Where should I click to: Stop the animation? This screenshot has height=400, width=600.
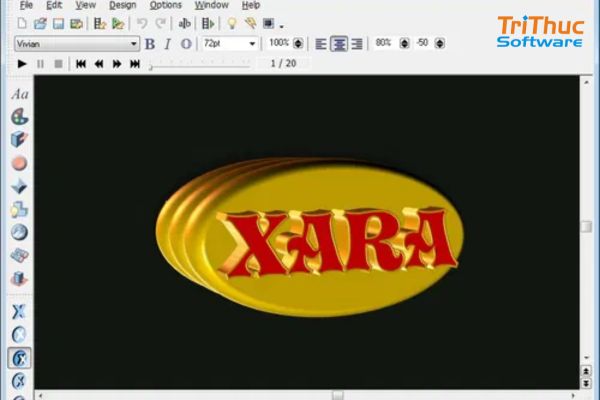pos(58,64)
